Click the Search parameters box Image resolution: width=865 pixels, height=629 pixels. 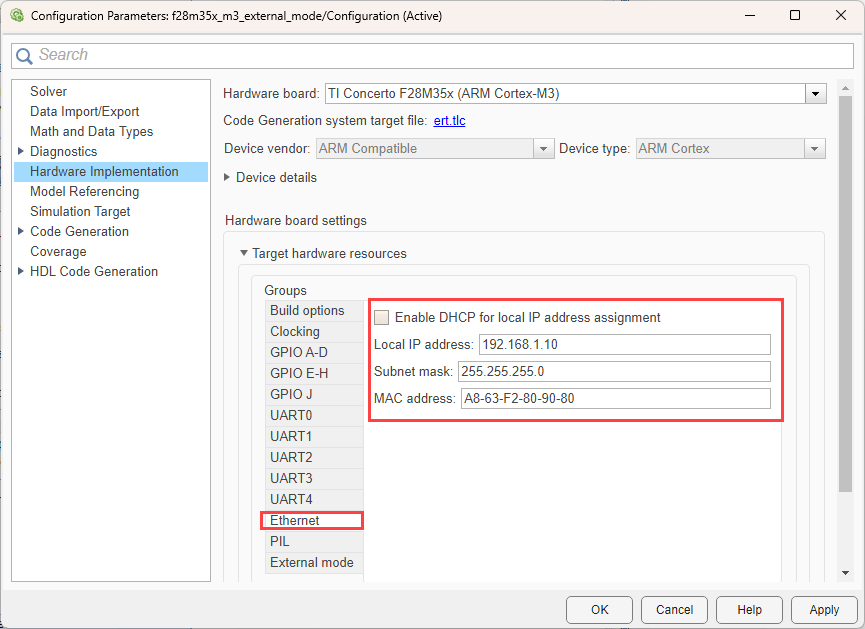click(440, 55)
